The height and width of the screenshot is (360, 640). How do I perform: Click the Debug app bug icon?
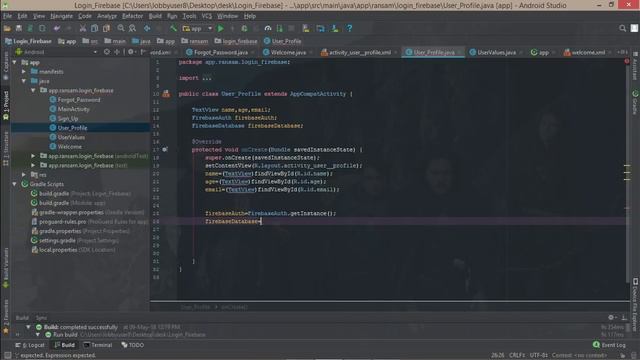(x=244, y=29)
